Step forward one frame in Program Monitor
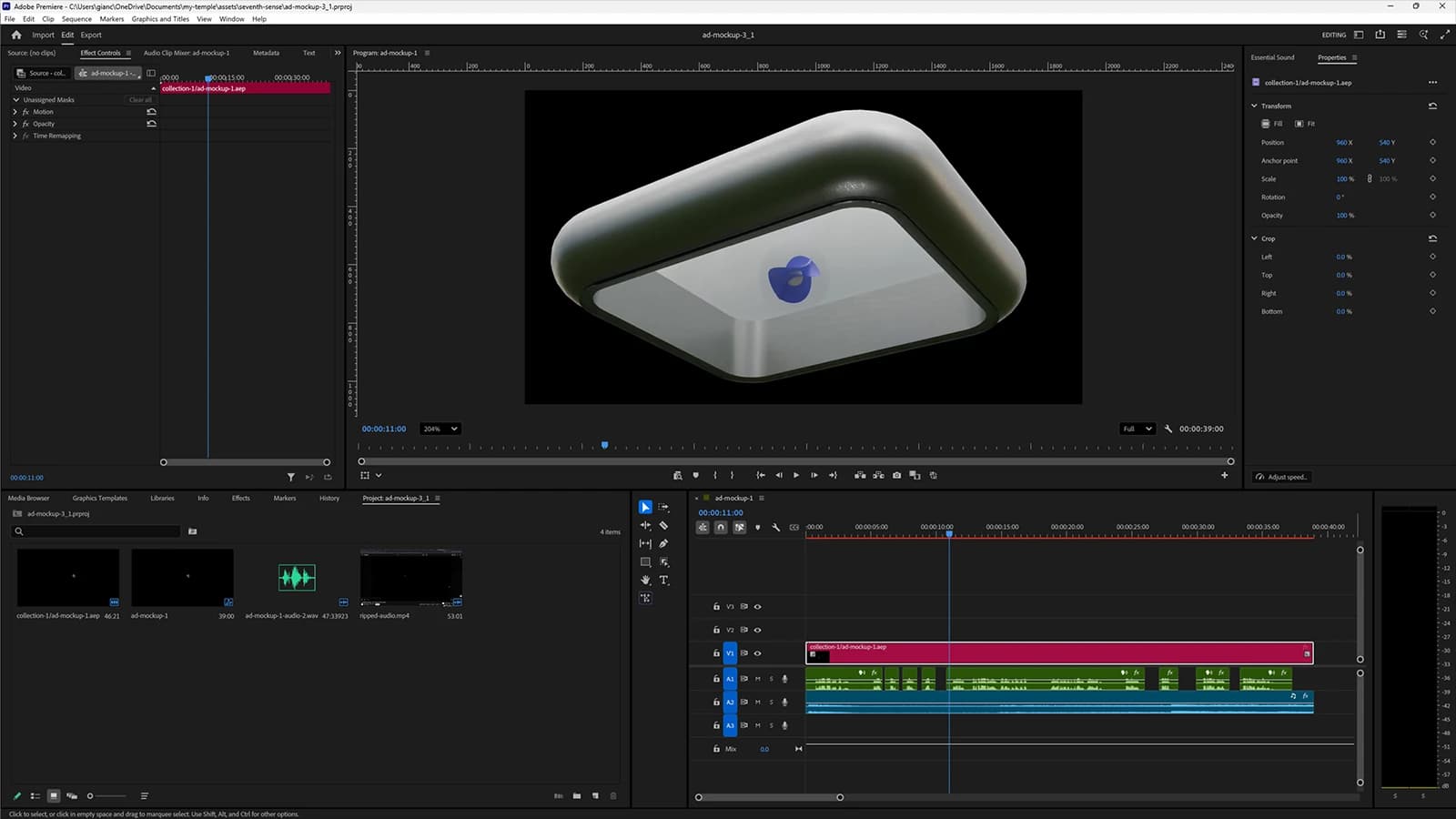This screenshot has height=819, width=1456. point(814,475)
